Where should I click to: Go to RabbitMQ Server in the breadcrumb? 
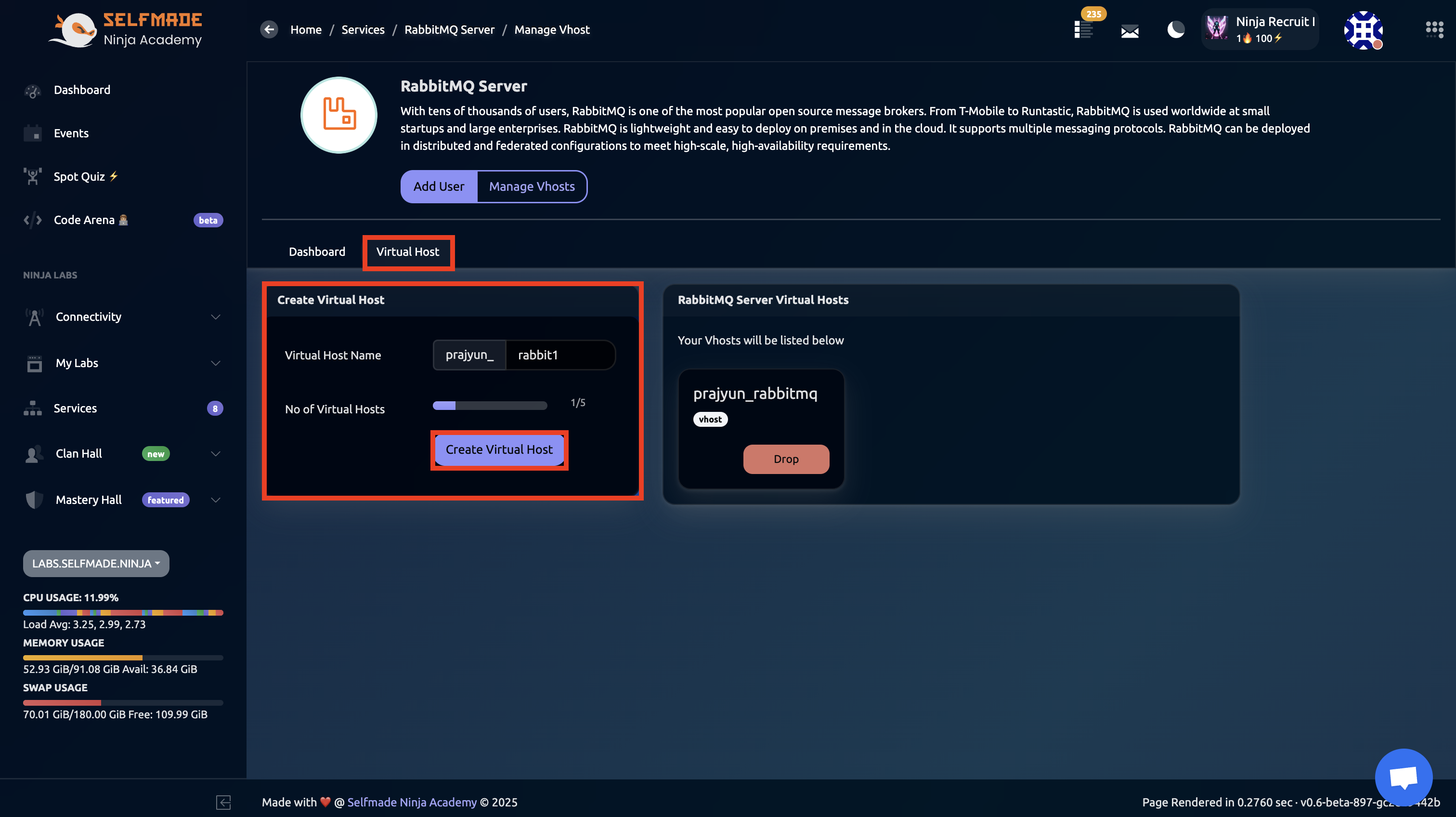coord(449,30)
